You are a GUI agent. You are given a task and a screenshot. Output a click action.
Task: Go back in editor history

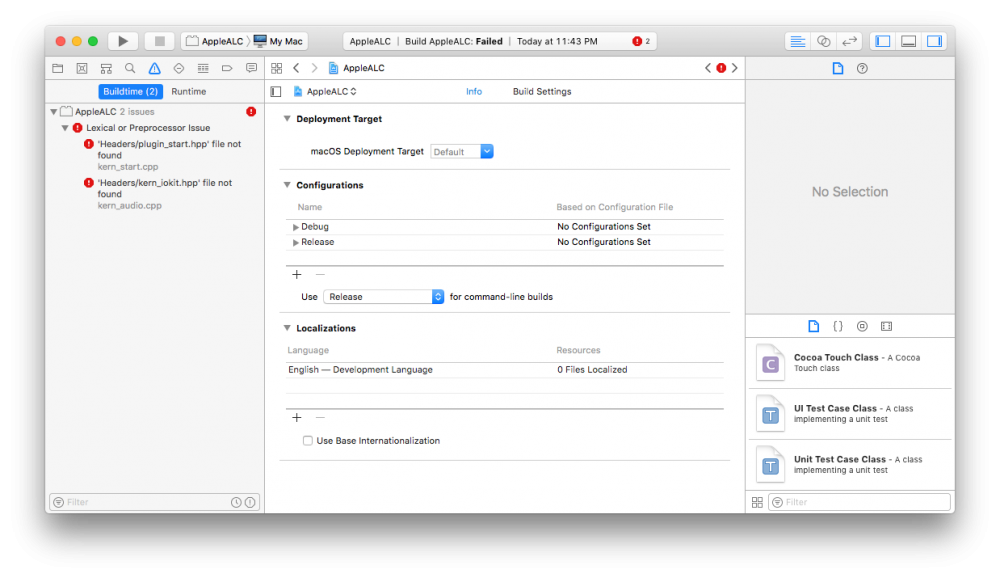point(297,68)
